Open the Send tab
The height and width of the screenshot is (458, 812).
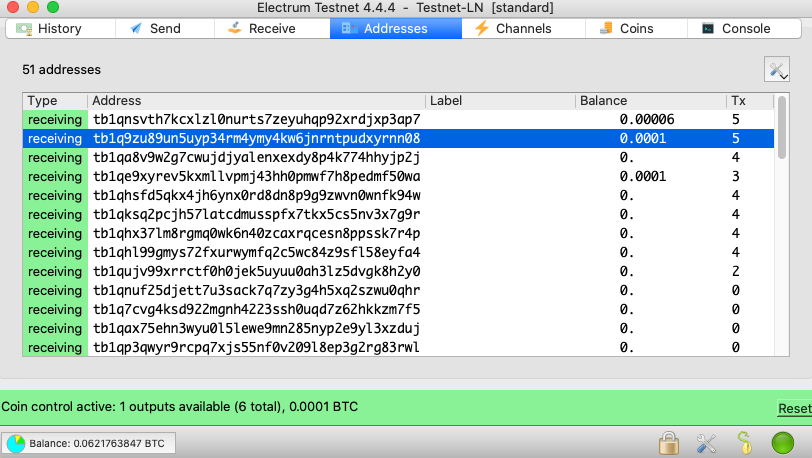click(165, 28)
